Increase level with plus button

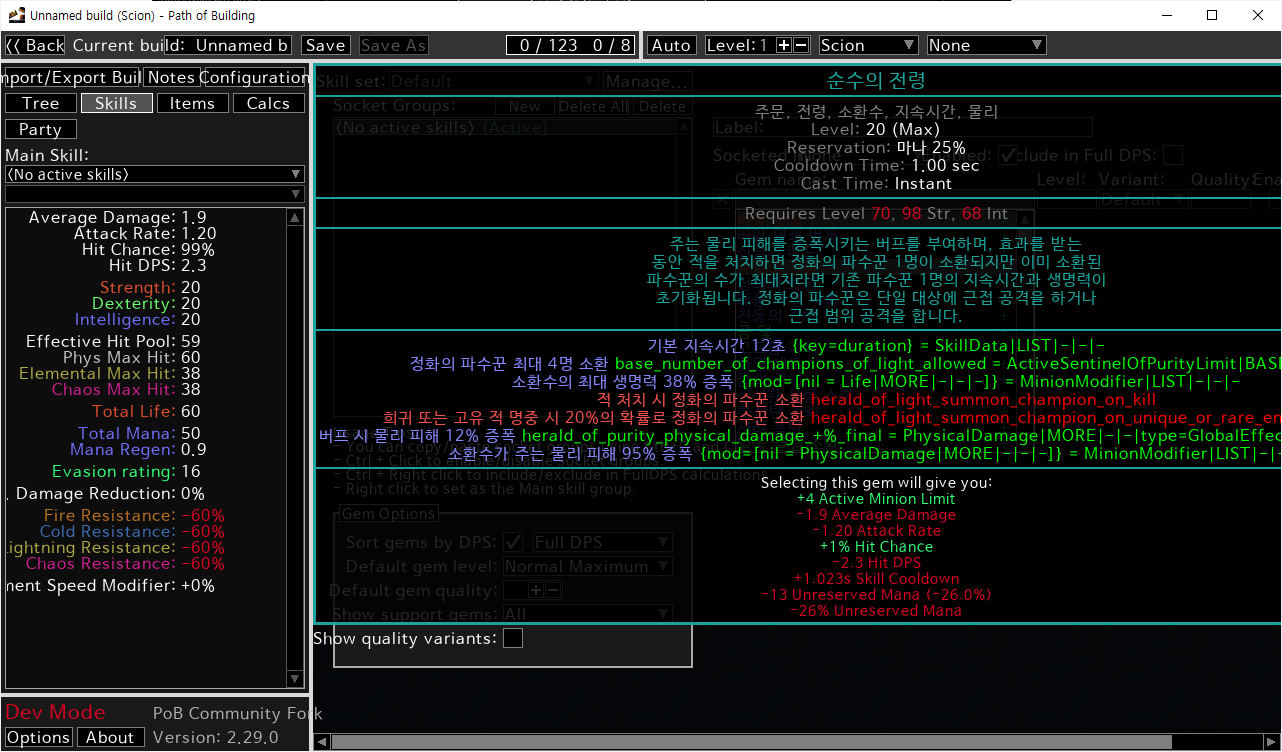click(784, 45)
